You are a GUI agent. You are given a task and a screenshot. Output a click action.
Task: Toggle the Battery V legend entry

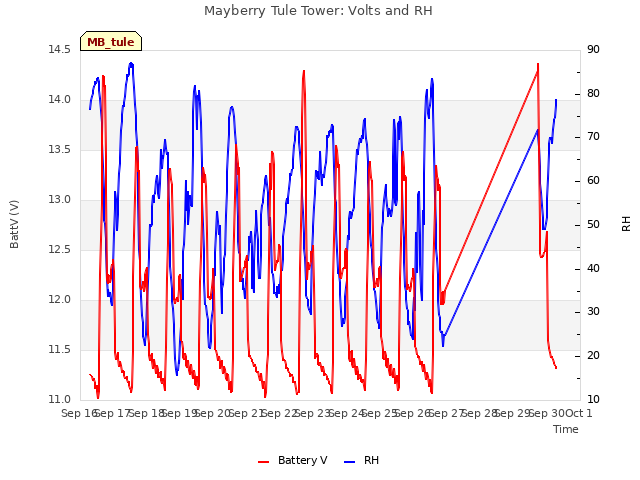point(292,460)
